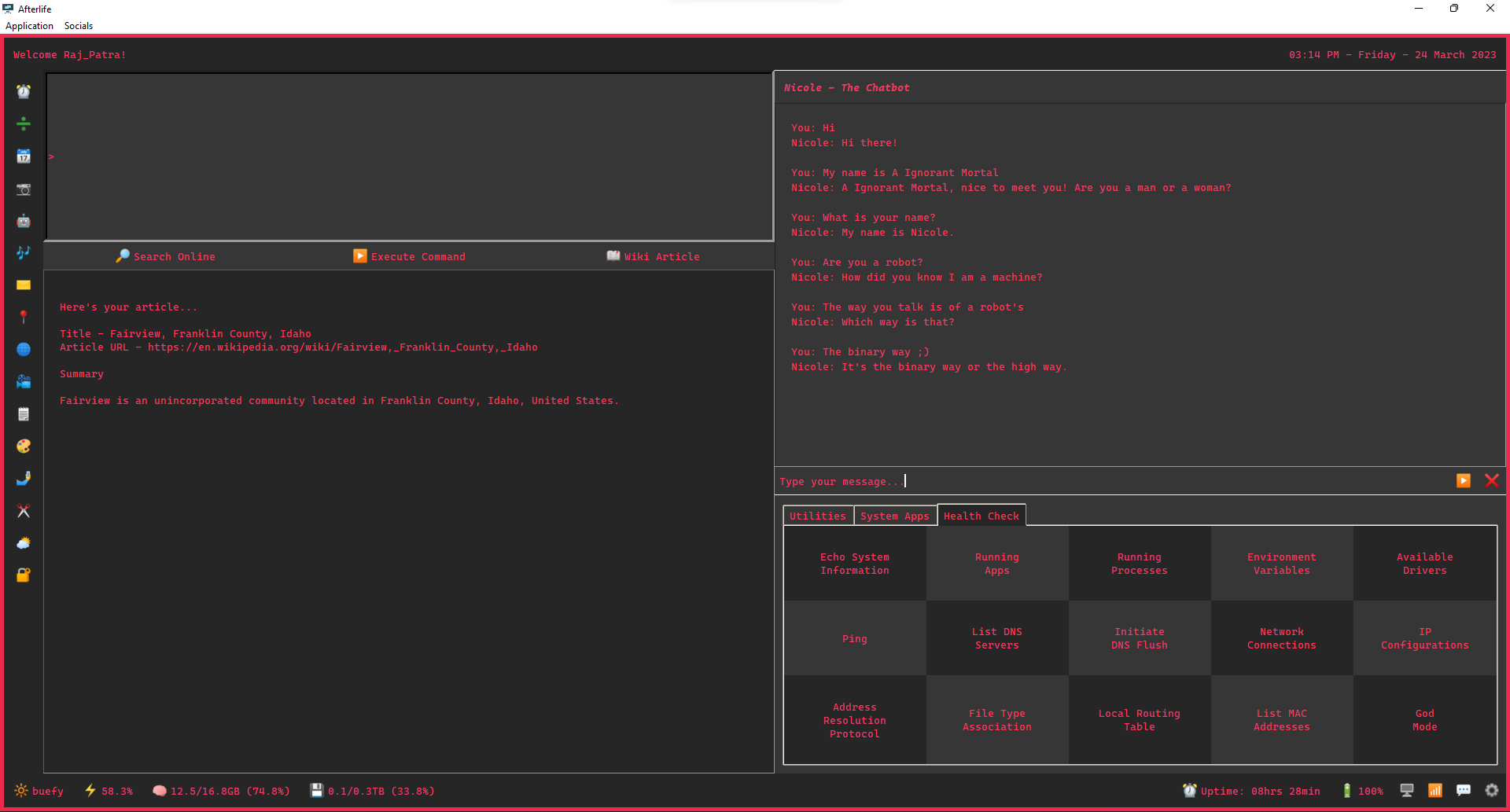Screen dimensions: 1510x812
Task: Open settings via the gear icon
Action: [x=1492, y=790]
